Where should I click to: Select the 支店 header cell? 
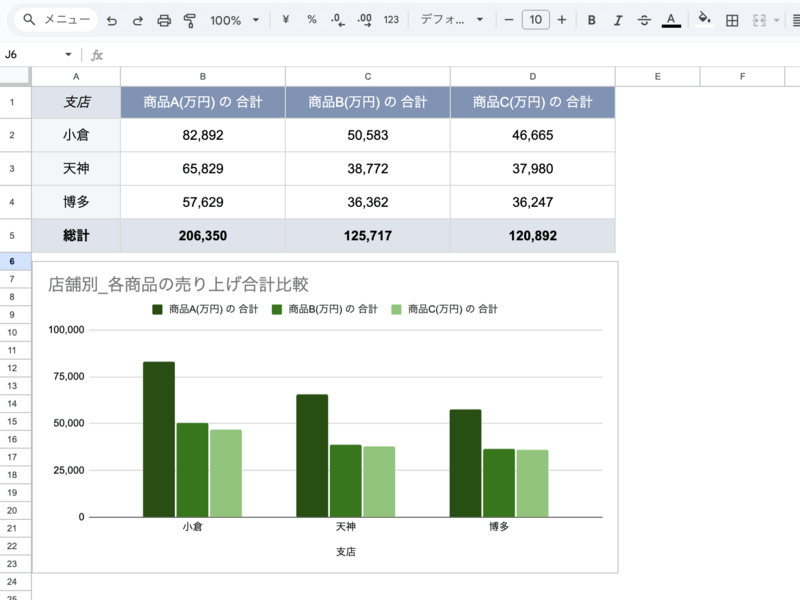pyautogui.click(x=76, y=102)
